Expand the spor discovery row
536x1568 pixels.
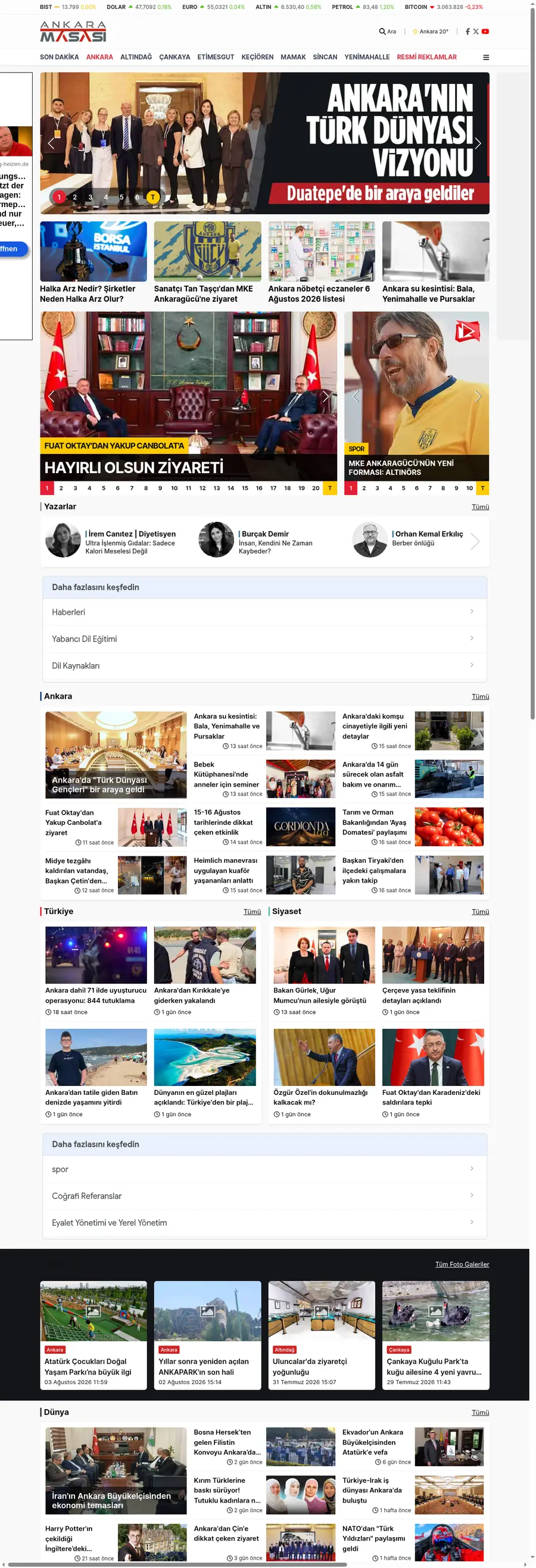tap(264, 1169)
